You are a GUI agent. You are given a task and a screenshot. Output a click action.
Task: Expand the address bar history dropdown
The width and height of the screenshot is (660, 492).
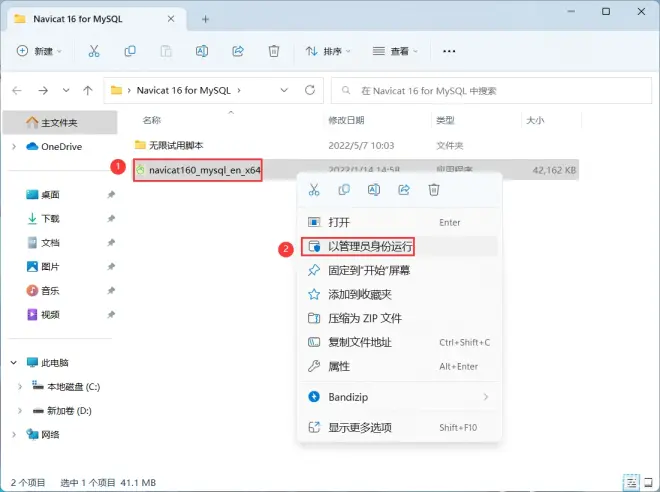click(284, 90)
